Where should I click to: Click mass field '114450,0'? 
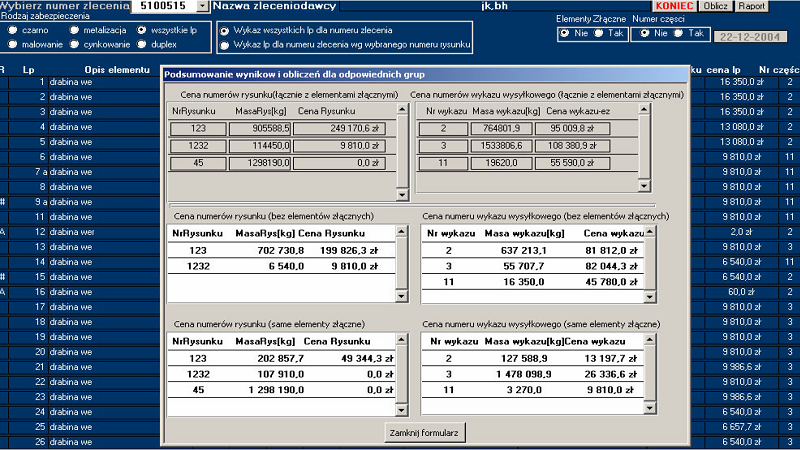[260, 146]
